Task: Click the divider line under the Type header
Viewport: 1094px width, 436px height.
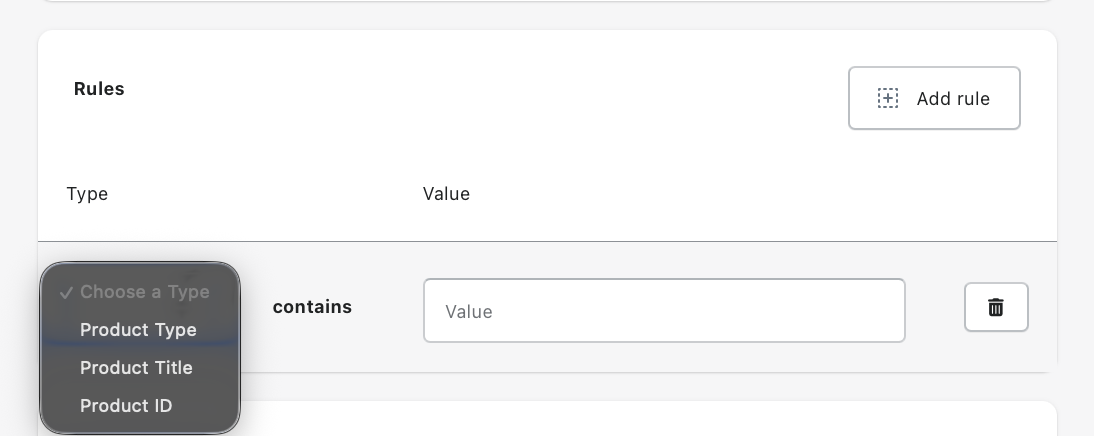Action: click(x=548, y=241)
